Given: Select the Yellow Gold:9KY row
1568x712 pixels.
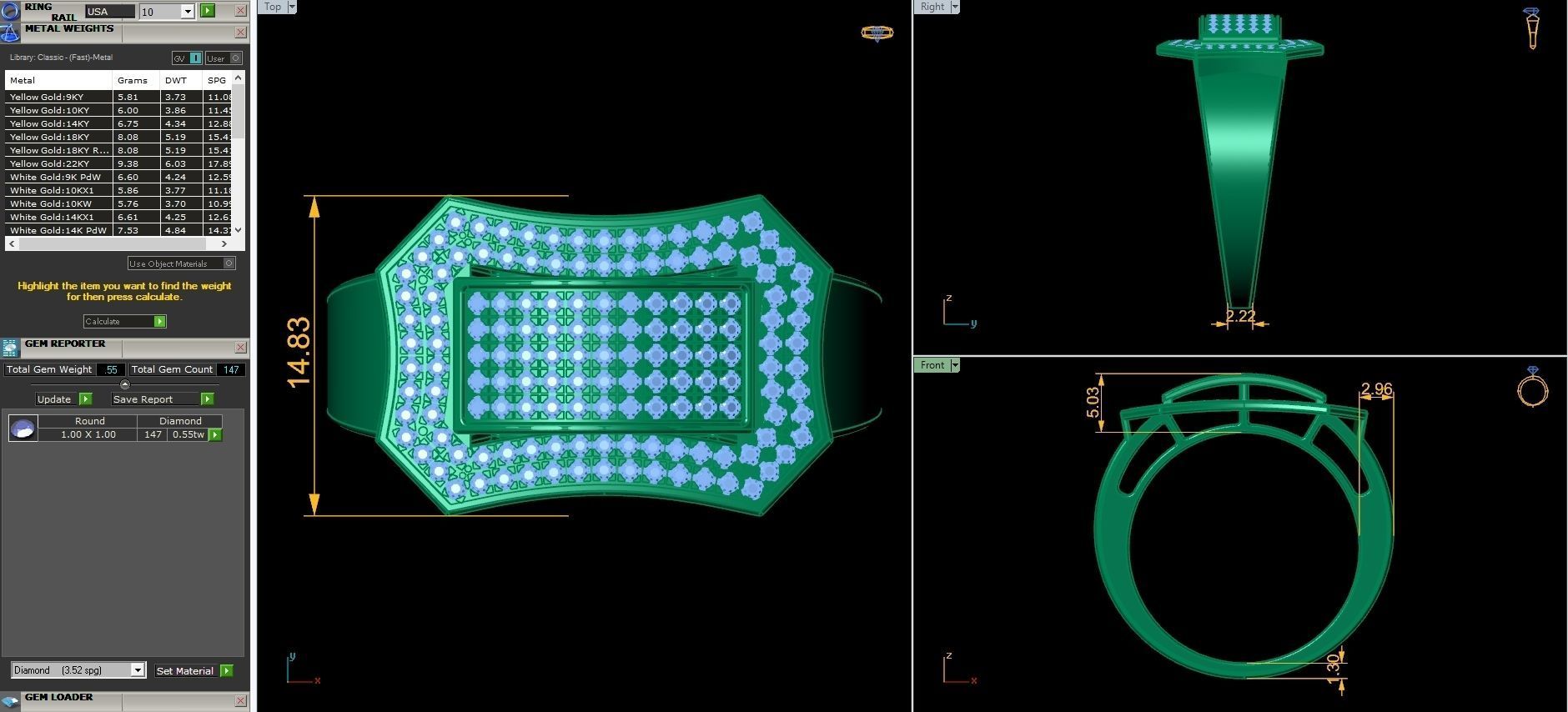Looking at the screenshot, I should [118, 97].
